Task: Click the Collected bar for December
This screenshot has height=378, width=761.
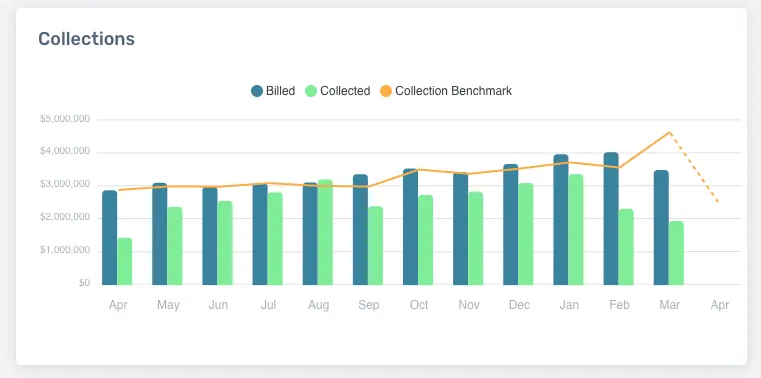Action: (526, 234)
